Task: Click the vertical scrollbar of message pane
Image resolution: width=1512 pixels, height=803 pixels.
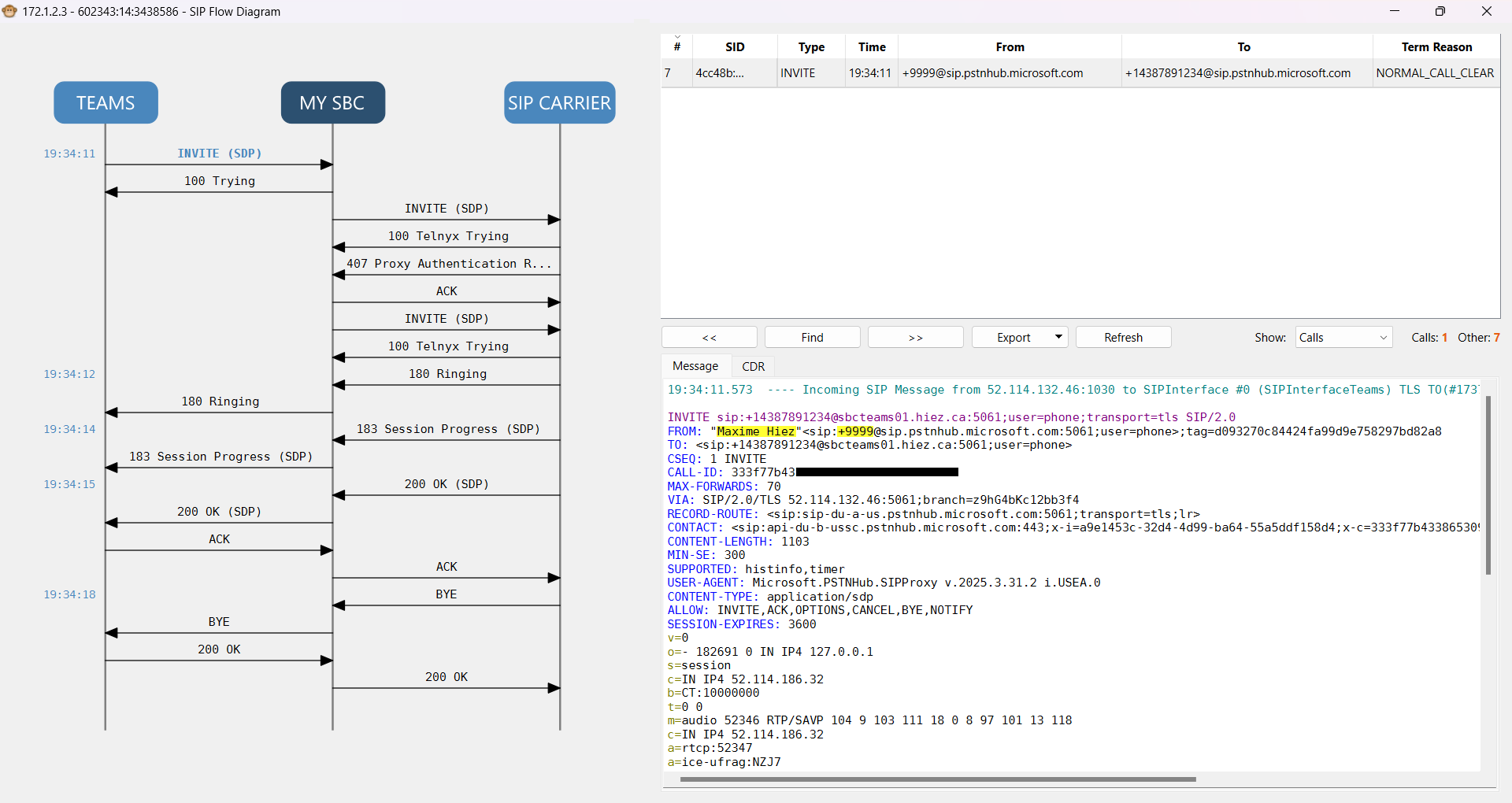Action: click(1488, 485)
